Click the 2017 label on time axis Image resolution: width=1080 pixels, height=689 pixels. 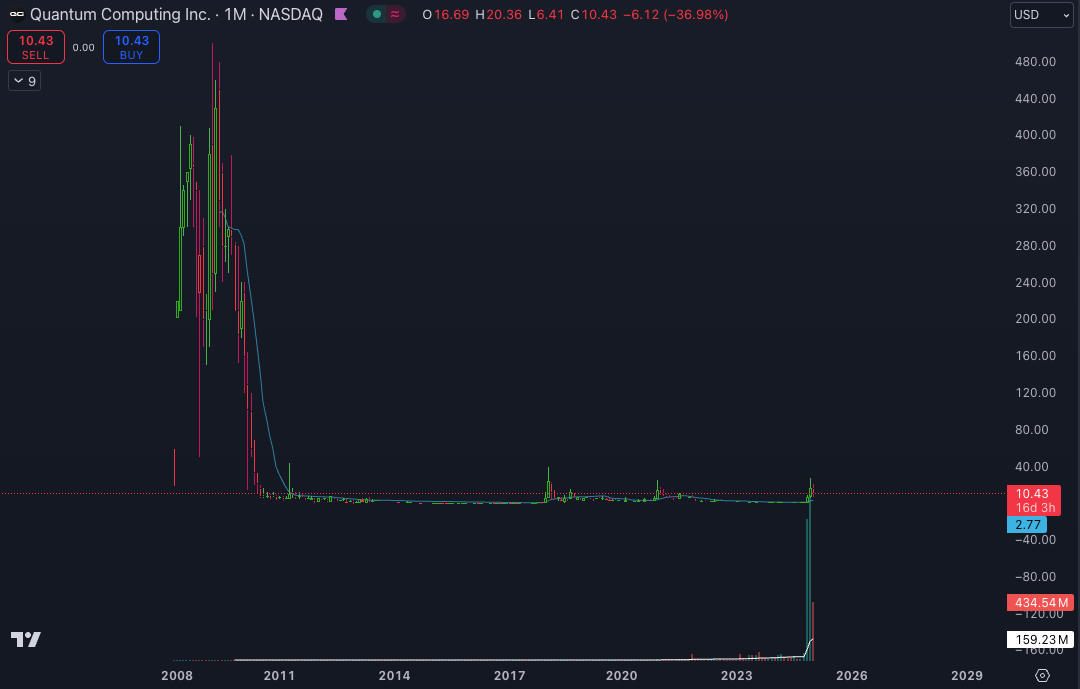coord(509,676)
